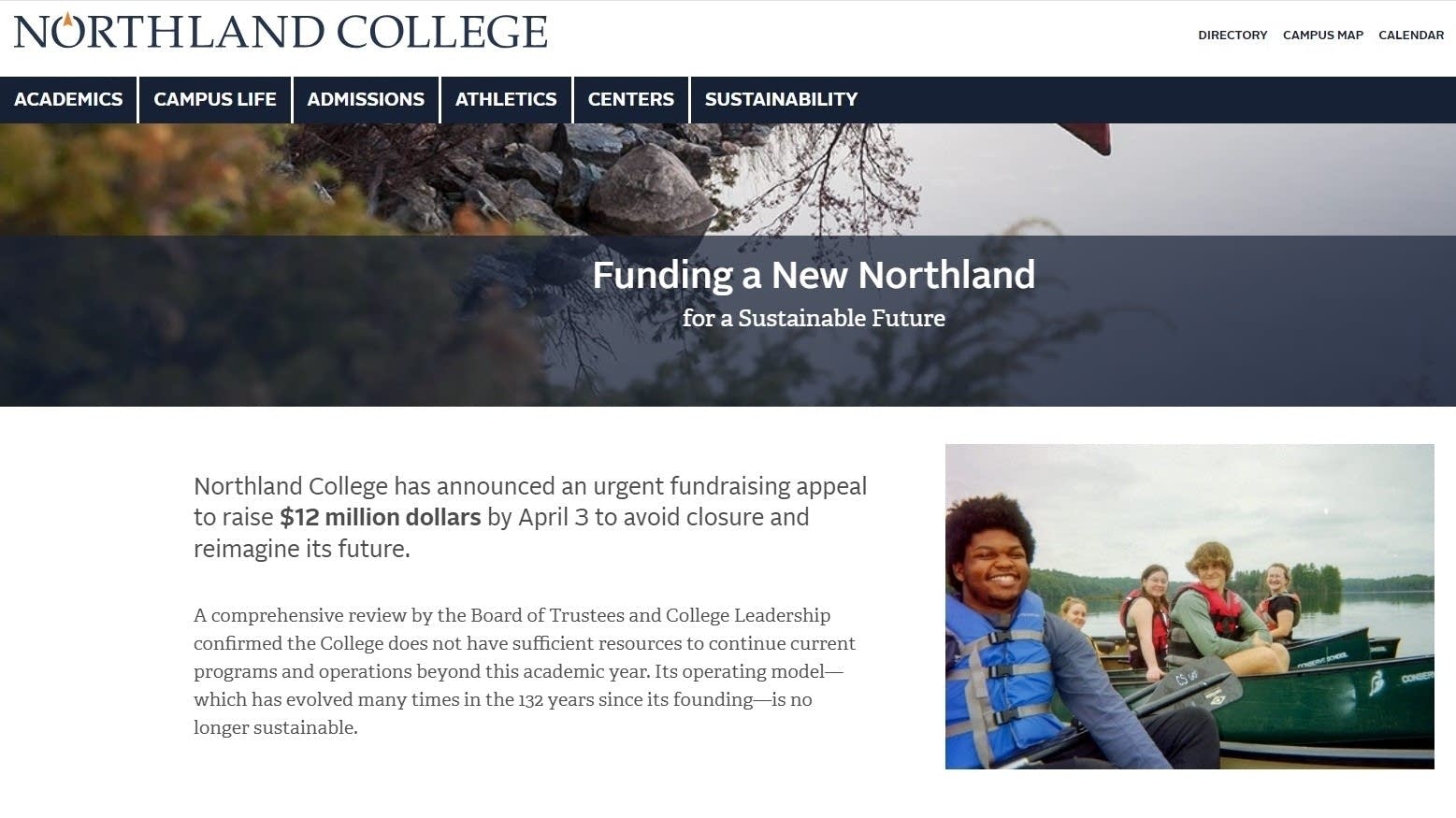Open the CAMPUS LIFE menu

coord(215,99)
